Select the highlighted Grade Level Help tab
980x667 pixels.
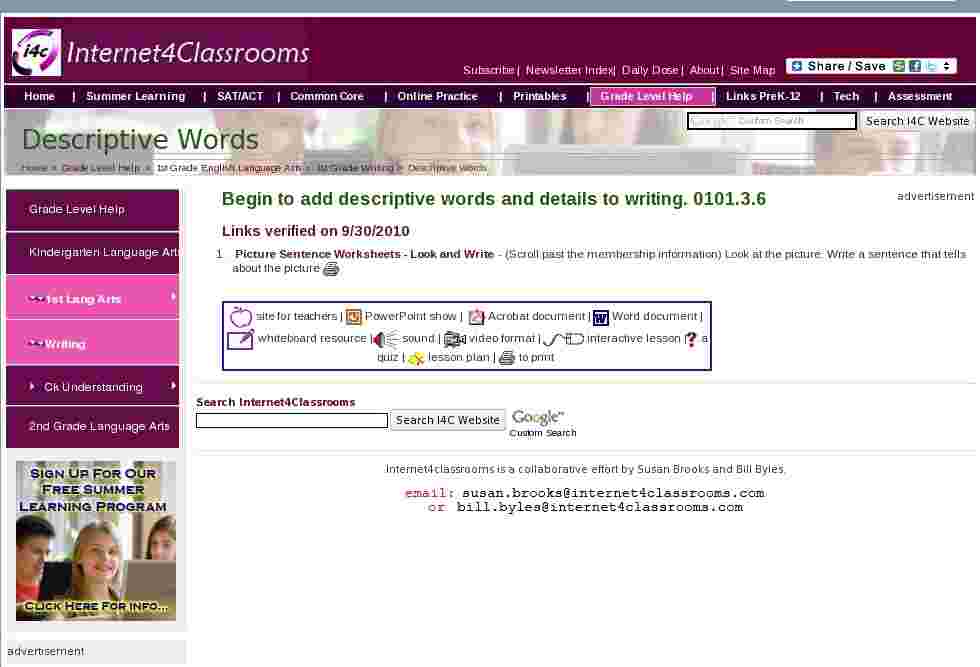pos(652,96)
